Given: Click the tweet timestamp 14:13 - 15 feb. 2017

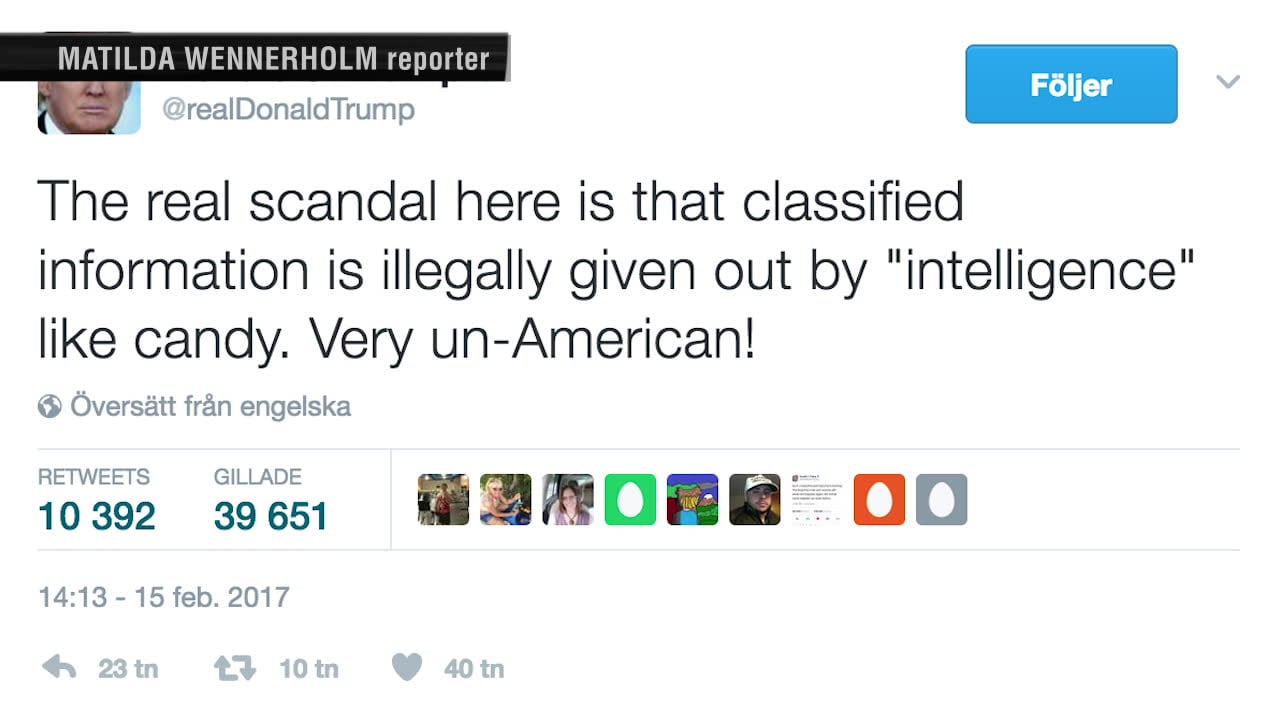Looking at the screenshot, I should [164, 598].
